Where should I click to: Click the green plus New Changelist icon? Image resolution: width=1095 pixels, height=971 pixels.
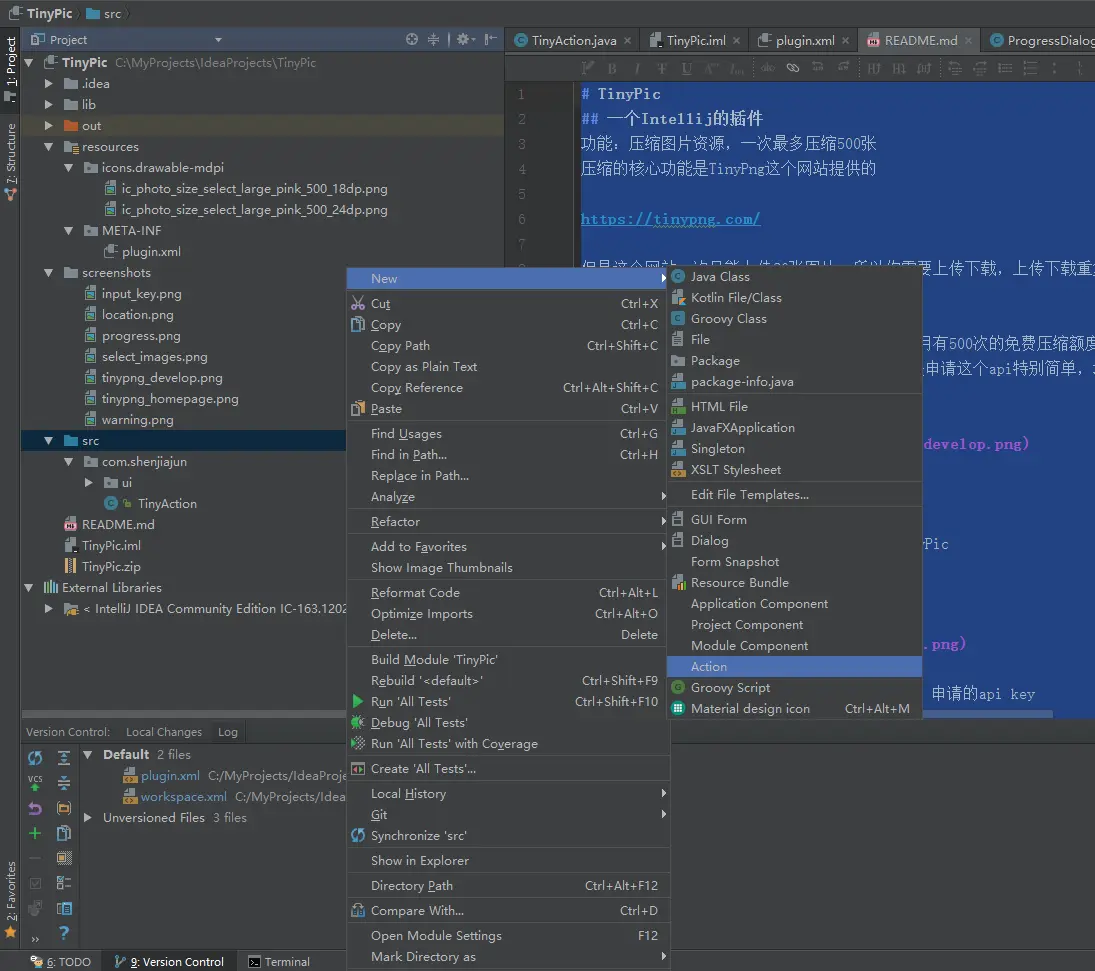(35, 833)
